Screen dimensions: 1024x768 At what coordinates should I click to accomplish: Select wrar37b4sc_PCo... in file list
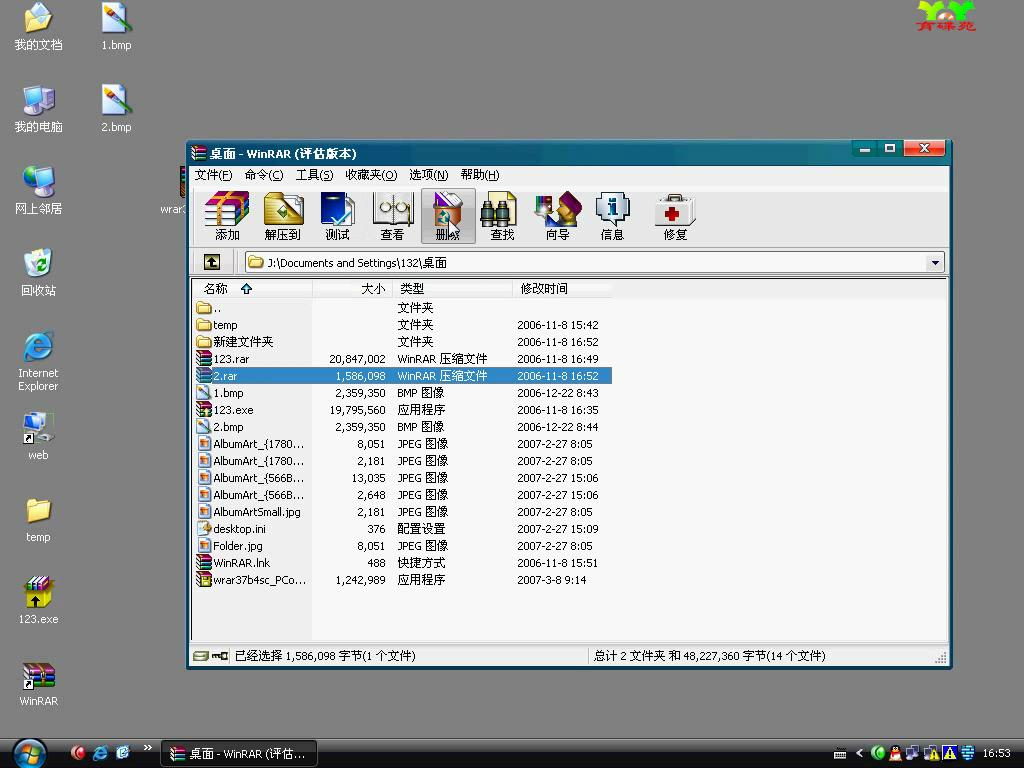point(402,579)
